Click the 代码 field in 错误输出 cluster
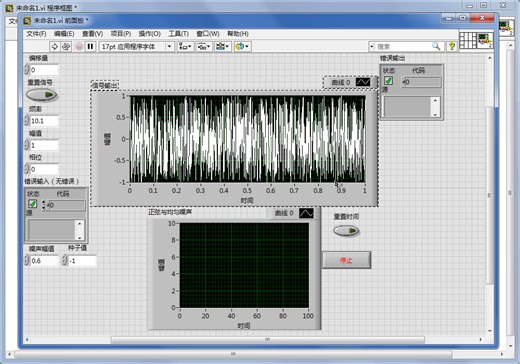The width and height of the screenshot is (520, 364). [421, 82]
